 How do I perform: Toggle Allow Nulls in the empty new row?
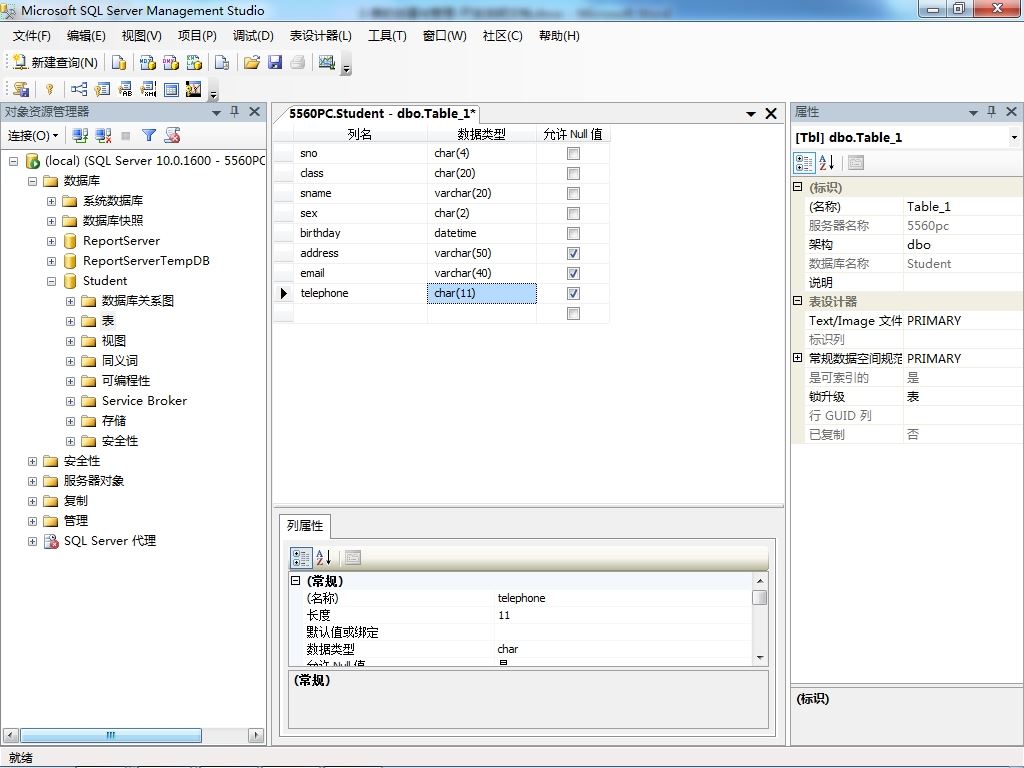point(573,313)
